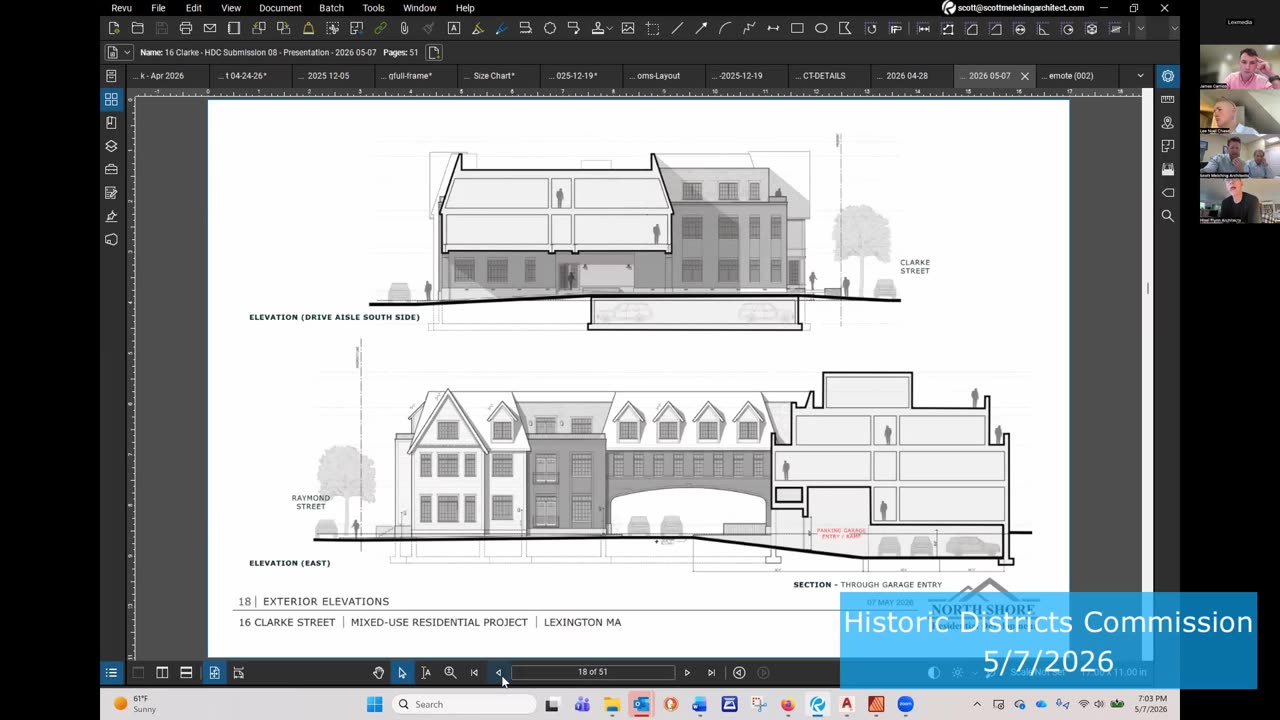
Task: Select the Pan hand tool
Action: coord(378,673)
